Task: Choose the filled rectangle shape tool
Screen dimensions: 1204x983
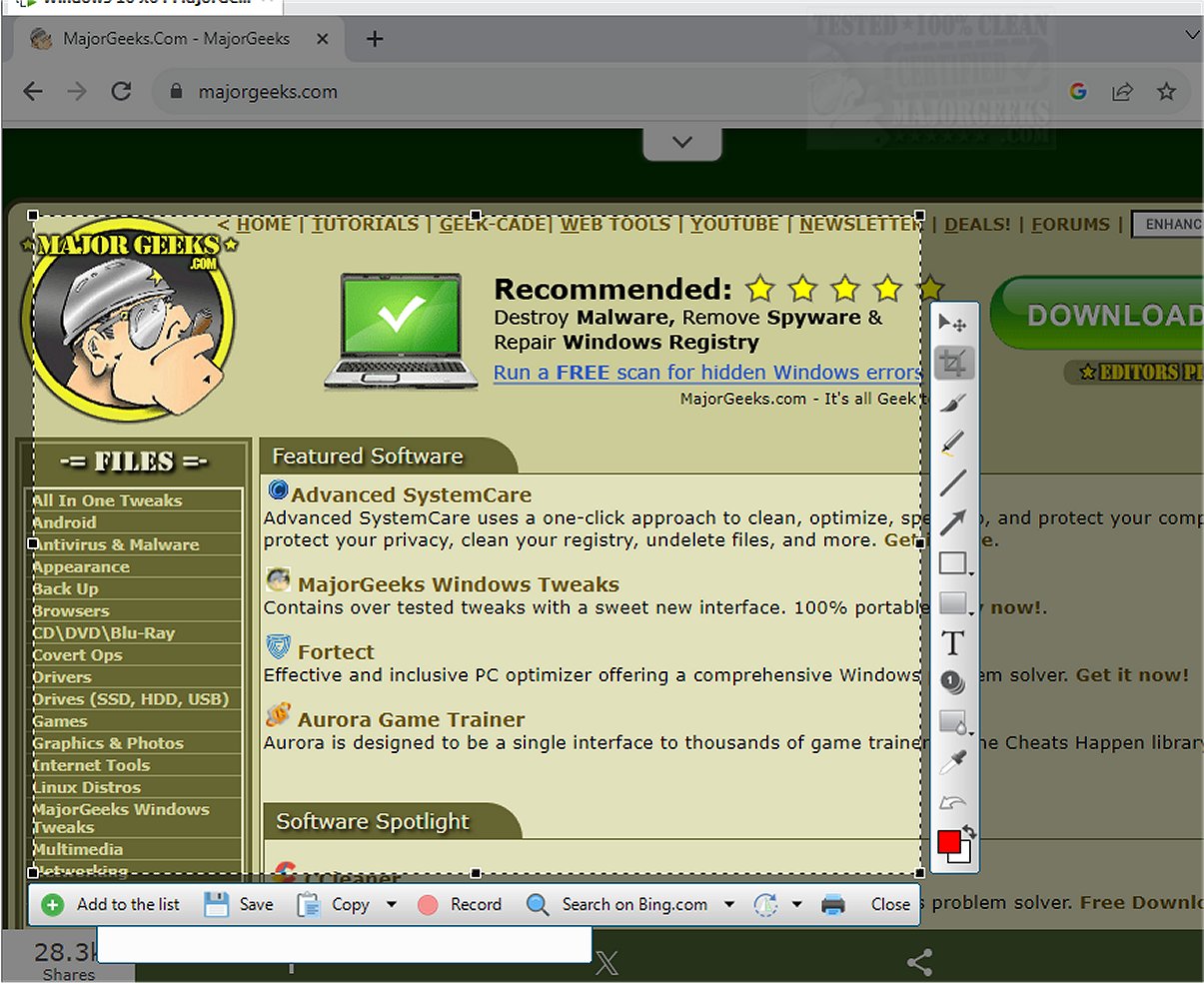Action: 953,603
